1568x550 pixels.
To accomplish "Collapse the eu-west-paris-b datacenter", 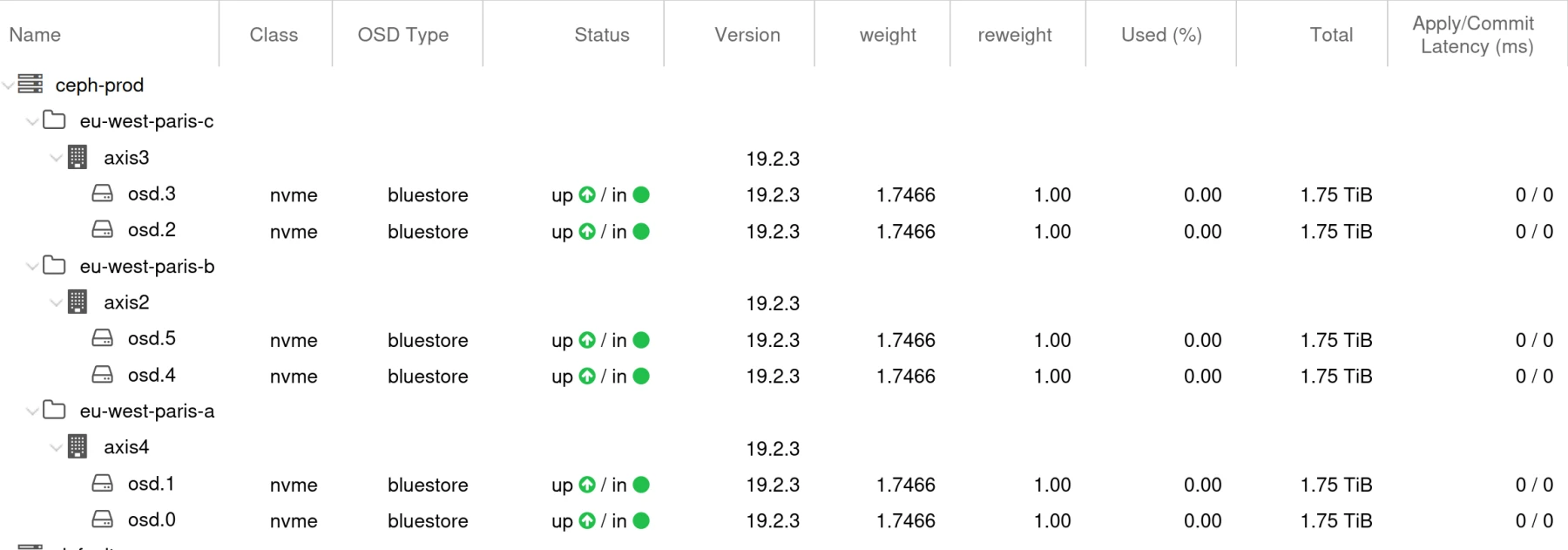I will pos(32,266).
